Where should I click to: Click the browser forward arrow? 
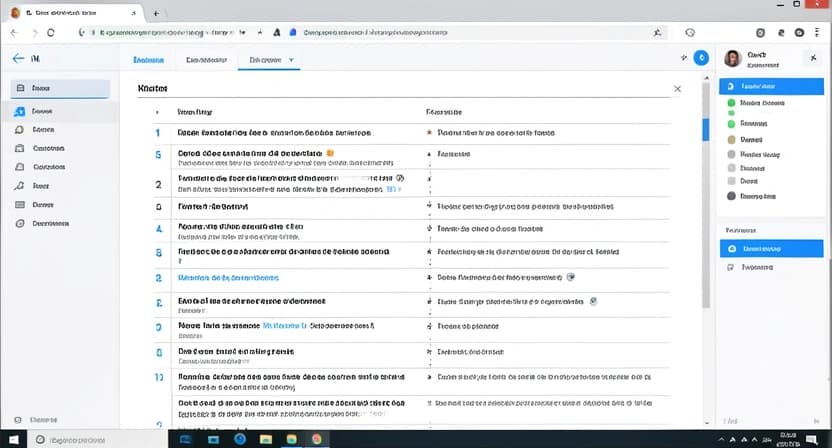34,32
